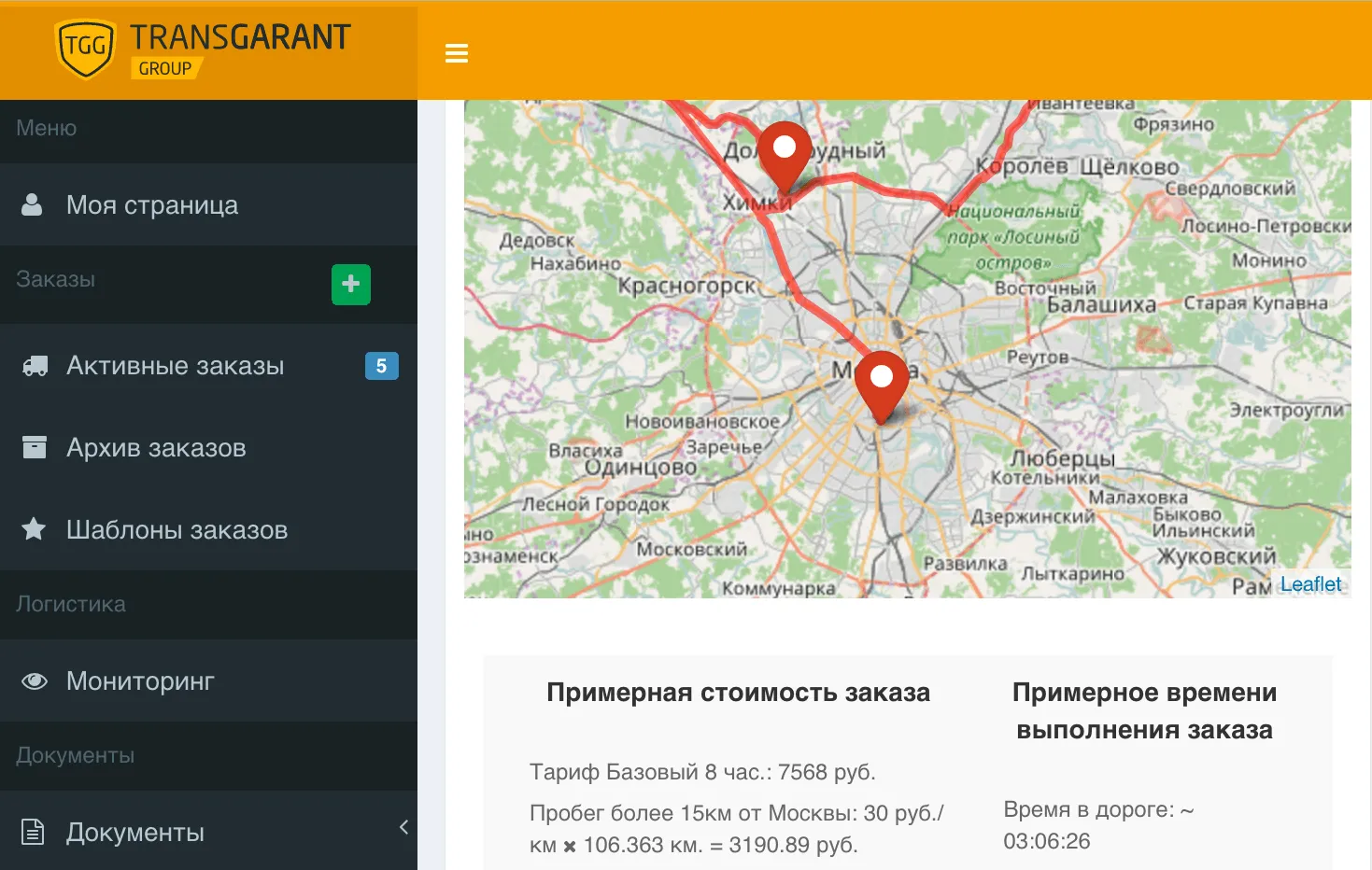The height and width of the screenshot is (870, 1372).
Task: Click the archive box icon beside Архив заказов
Action: [x=34, y=446]
